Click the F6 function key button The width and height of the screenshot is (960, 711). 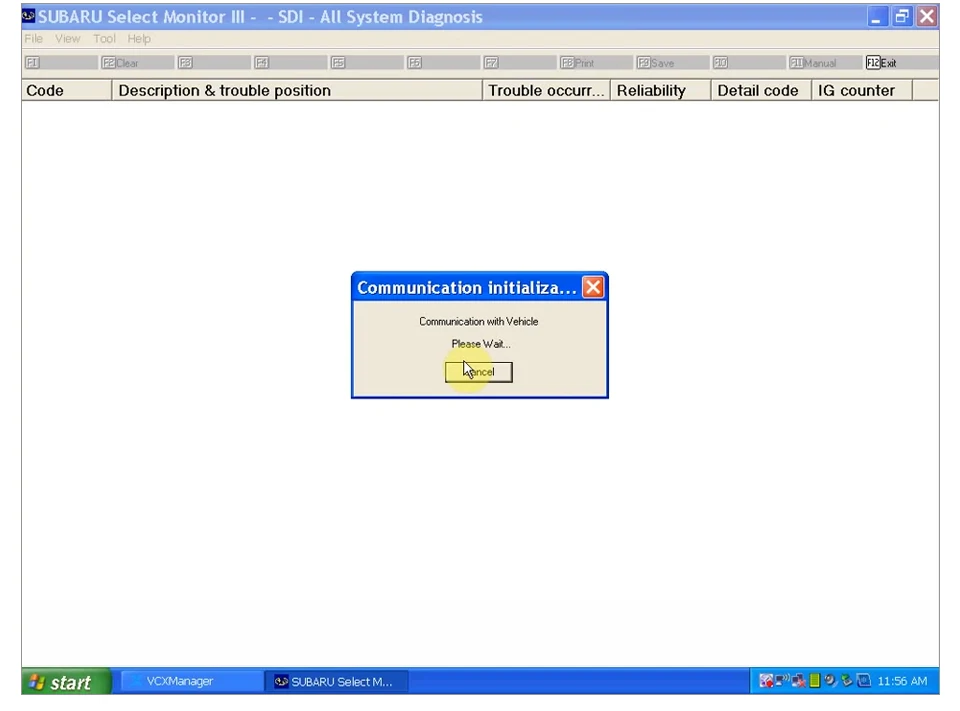click(x=443, y=62)
